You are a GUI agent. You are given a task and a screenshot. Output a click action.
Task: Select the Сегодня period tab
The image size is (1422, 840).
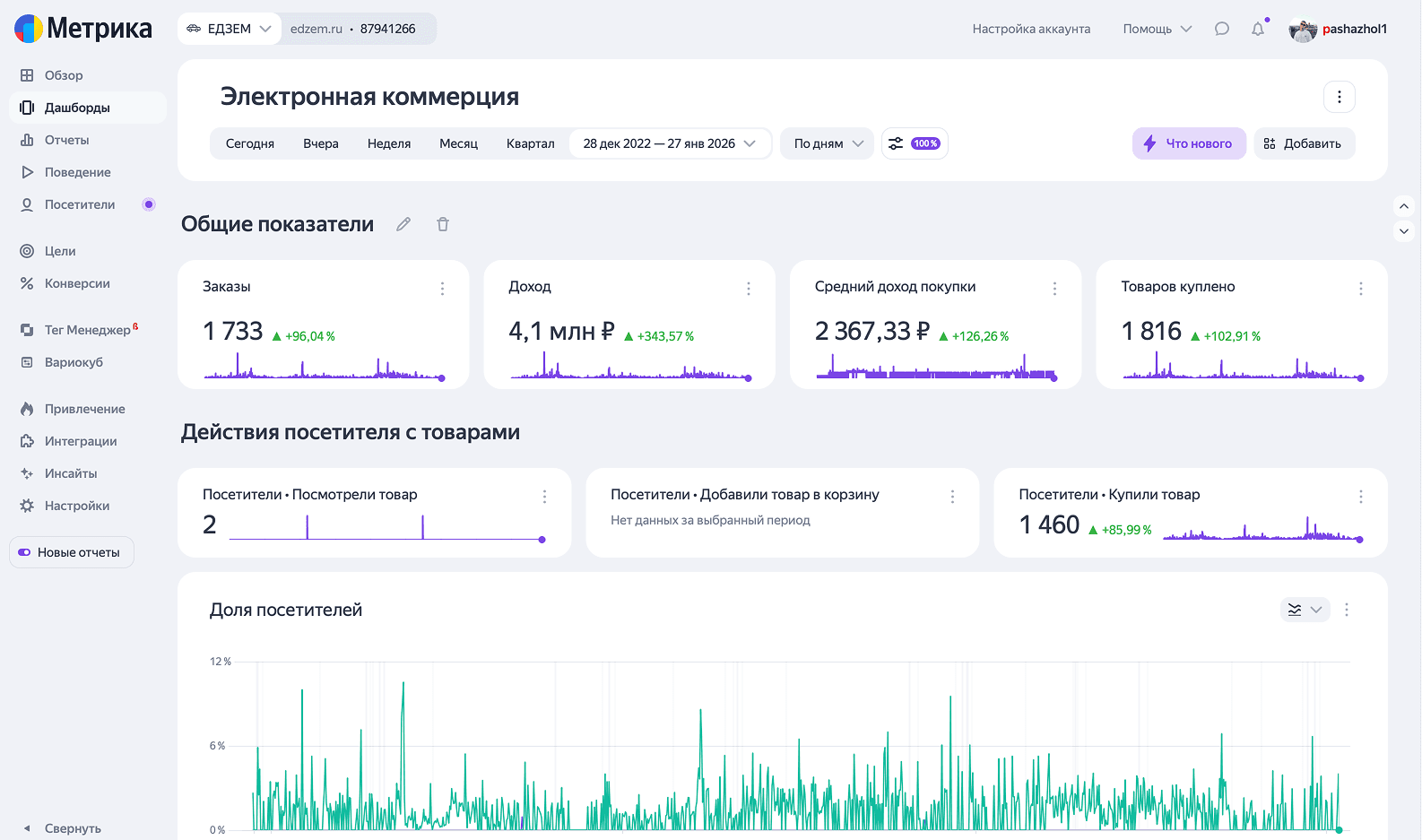[x=250, y=143]
